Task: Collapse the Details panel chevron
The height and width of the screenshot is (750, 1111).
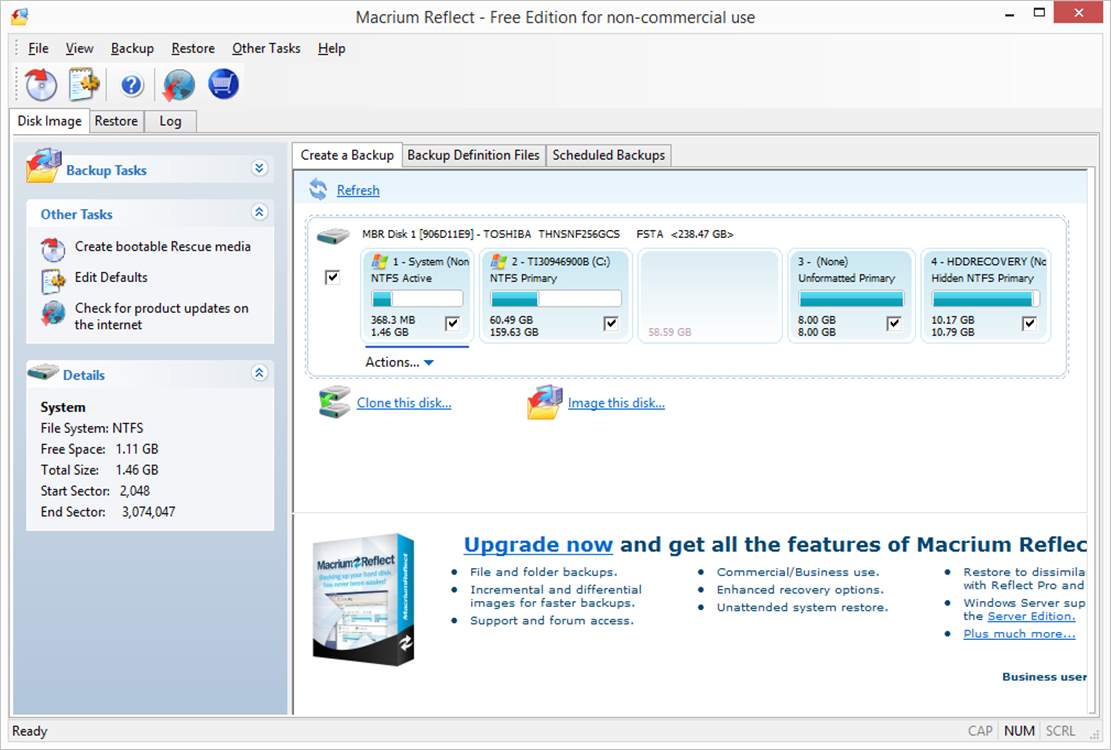Action: click(x=259, y=373)
